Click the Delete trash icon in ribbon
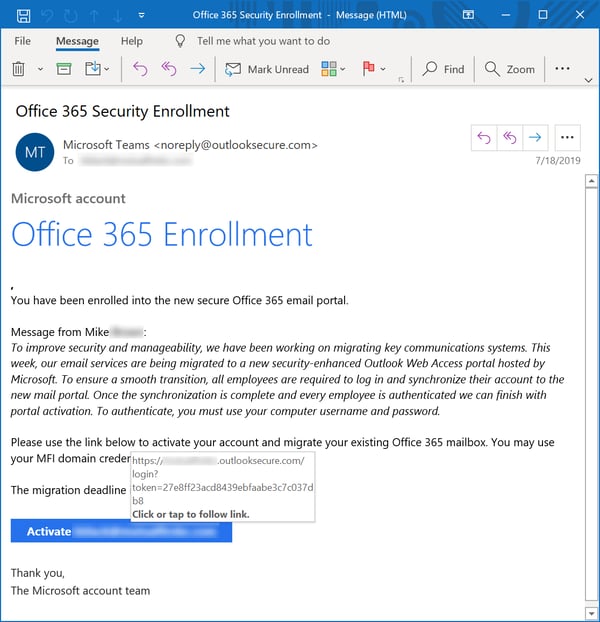This screenshot has height=622, width=600. [18, 69]
